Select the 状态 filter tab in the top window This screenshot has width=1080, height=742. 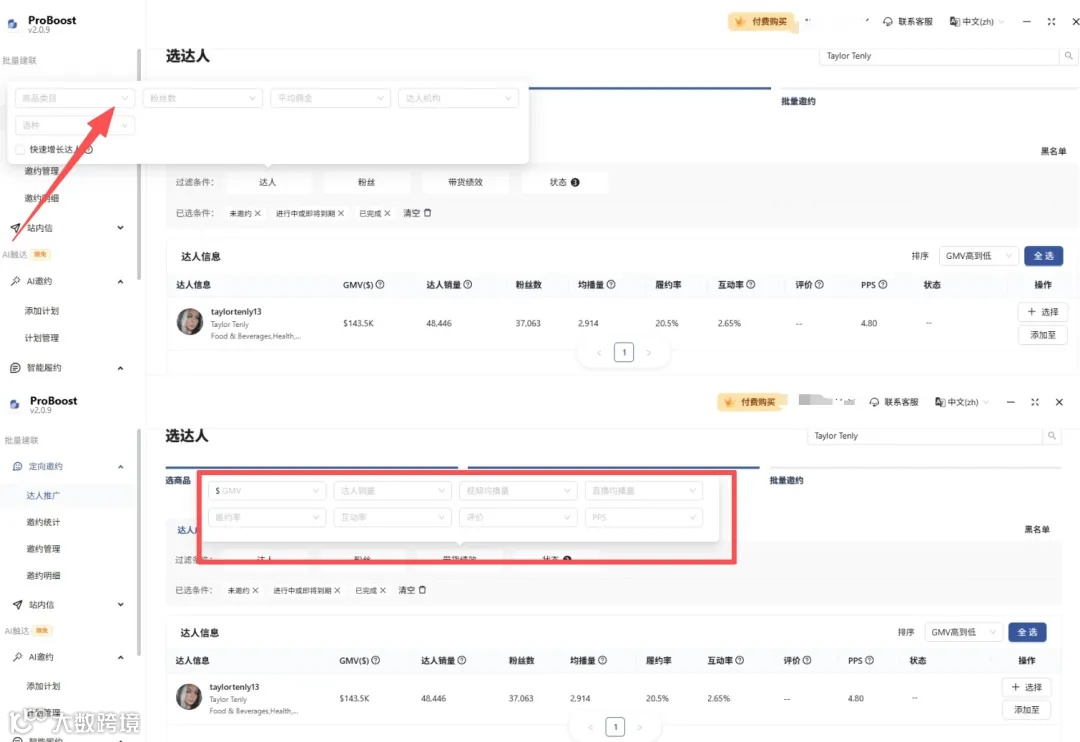565,183
